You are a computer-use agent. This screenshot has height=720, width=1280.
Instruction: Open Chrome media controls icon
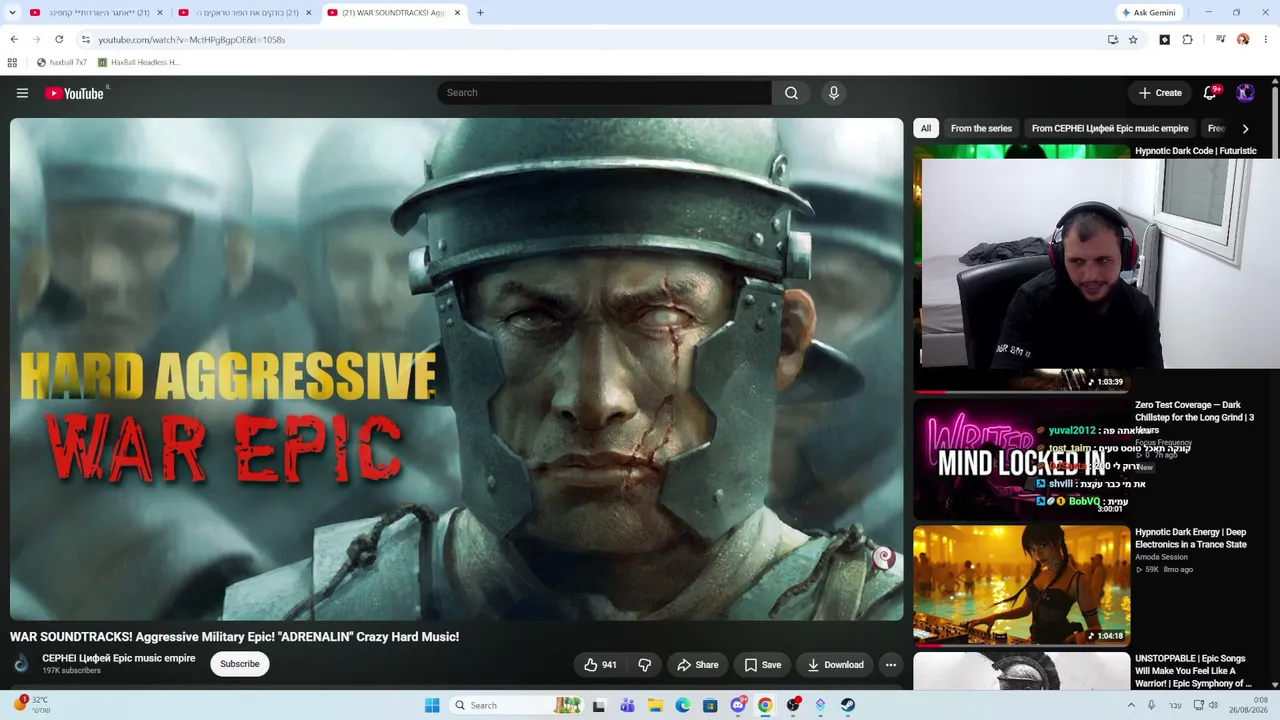tap(1220, 40)
